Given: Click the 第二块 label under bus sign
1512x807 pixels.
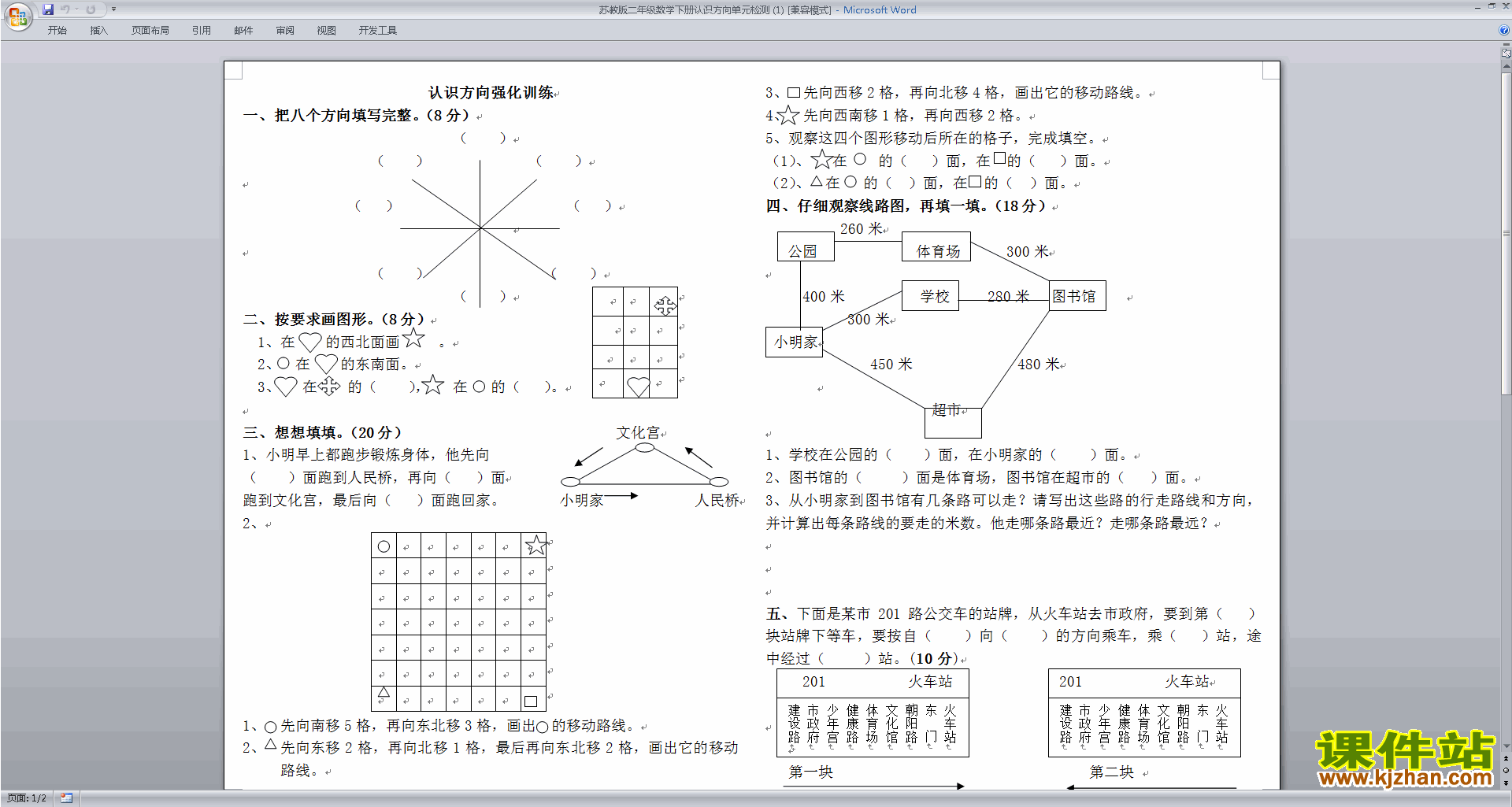Looking at the screenshot, I should tap(1112, 772).
